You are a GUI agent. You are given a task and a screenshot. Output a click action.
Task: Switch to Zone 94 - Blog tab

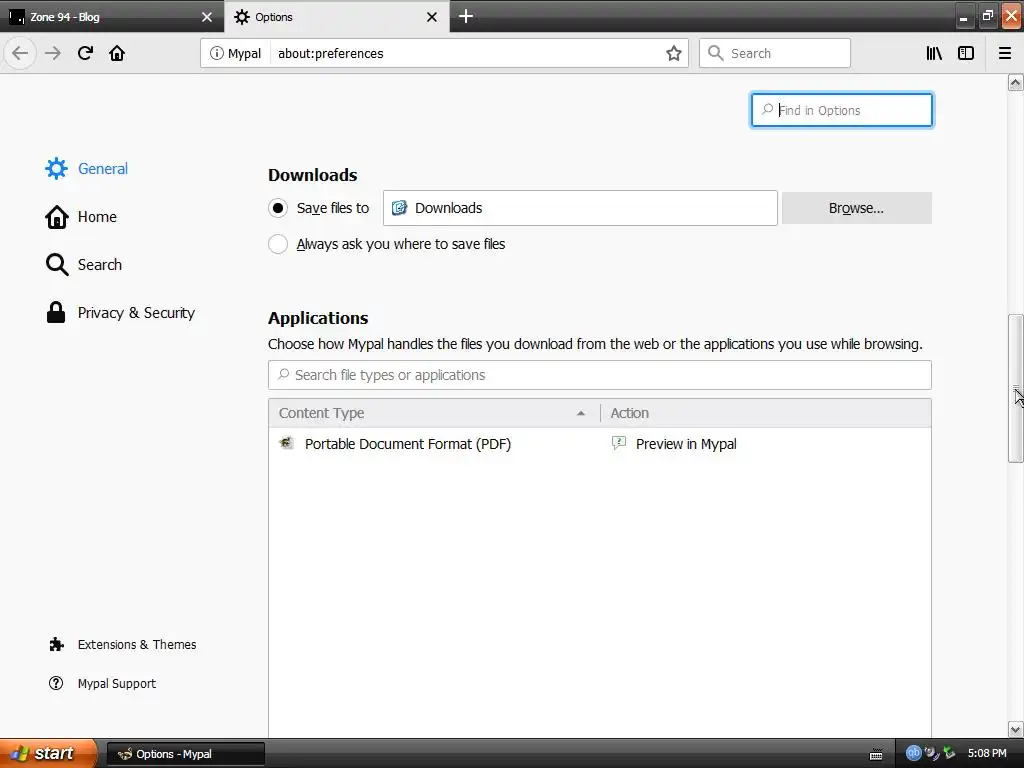112,17
